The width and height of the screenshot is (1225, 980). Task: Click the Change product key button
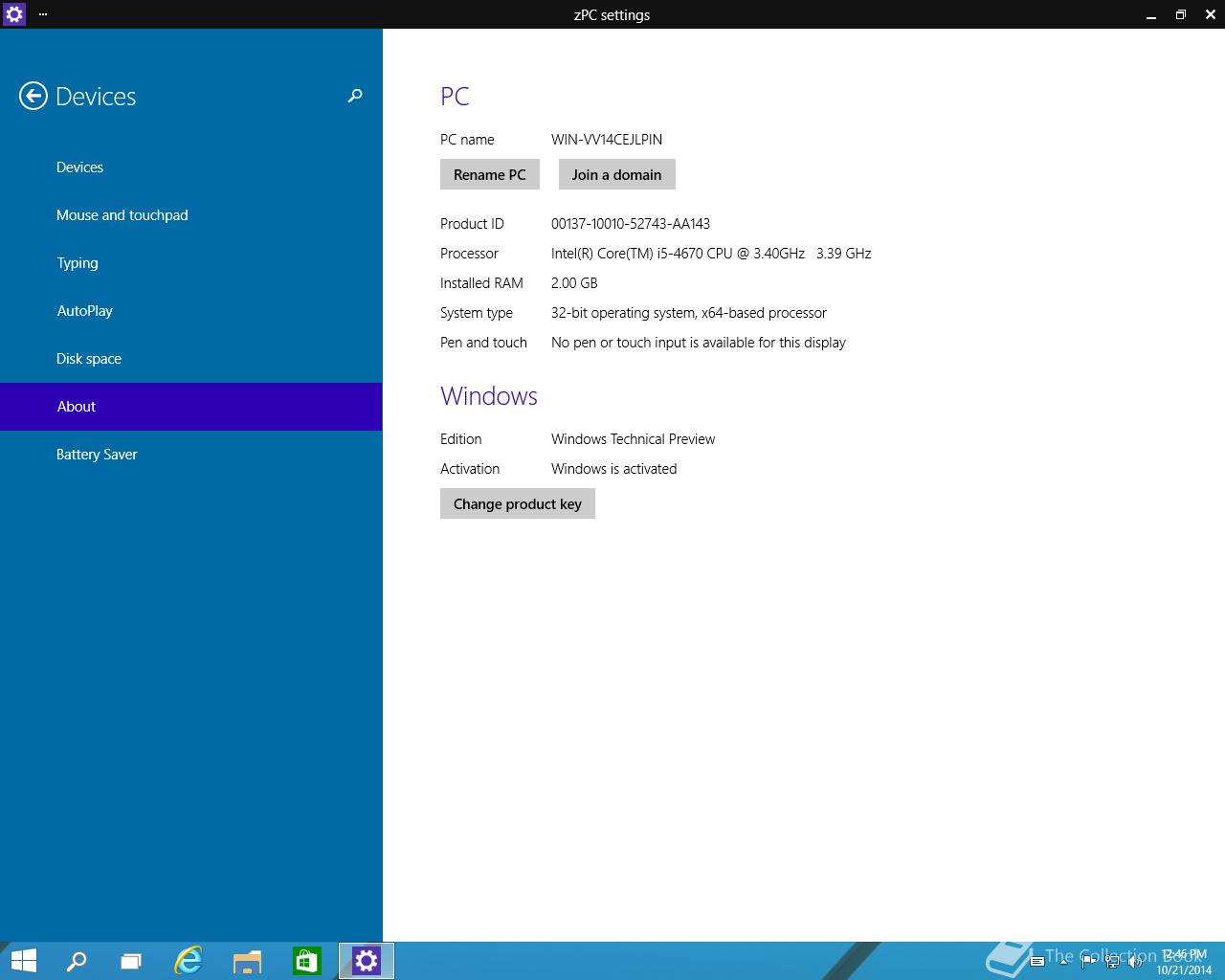click(x=518, y=503)
